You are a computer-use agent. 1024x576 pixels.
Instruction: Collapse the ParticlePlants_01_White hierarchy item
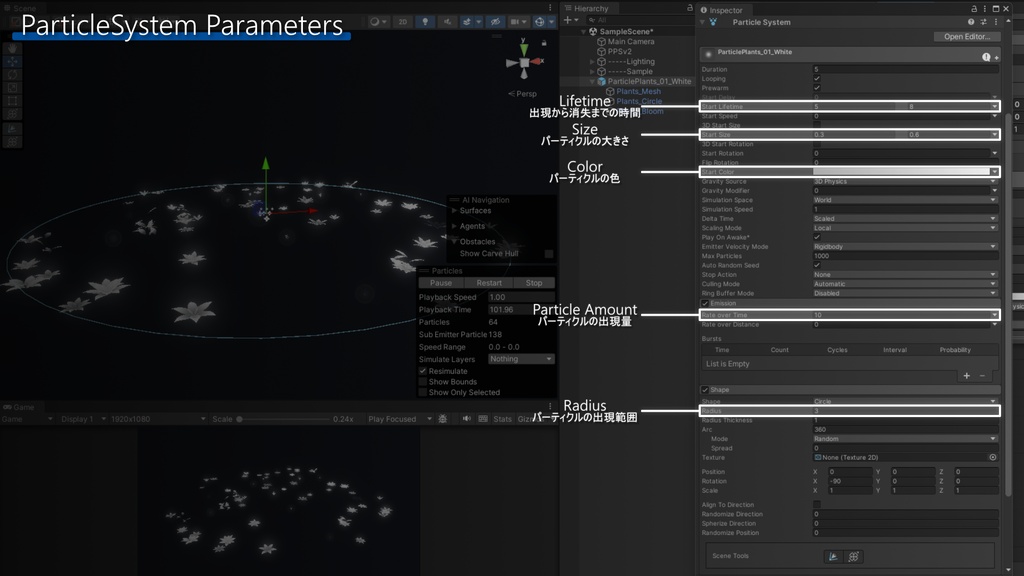click(x=592, y=82)
